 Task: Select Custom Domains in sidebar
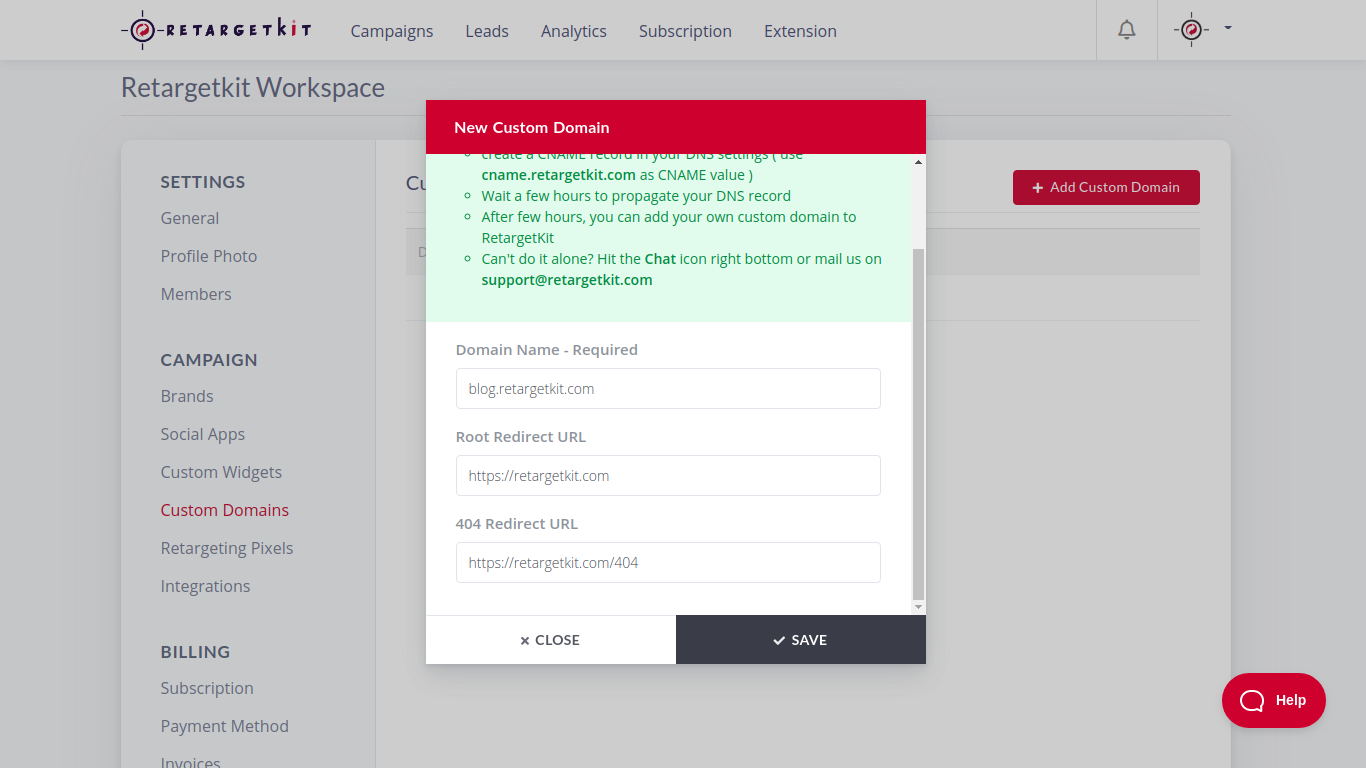pos(225,510)
